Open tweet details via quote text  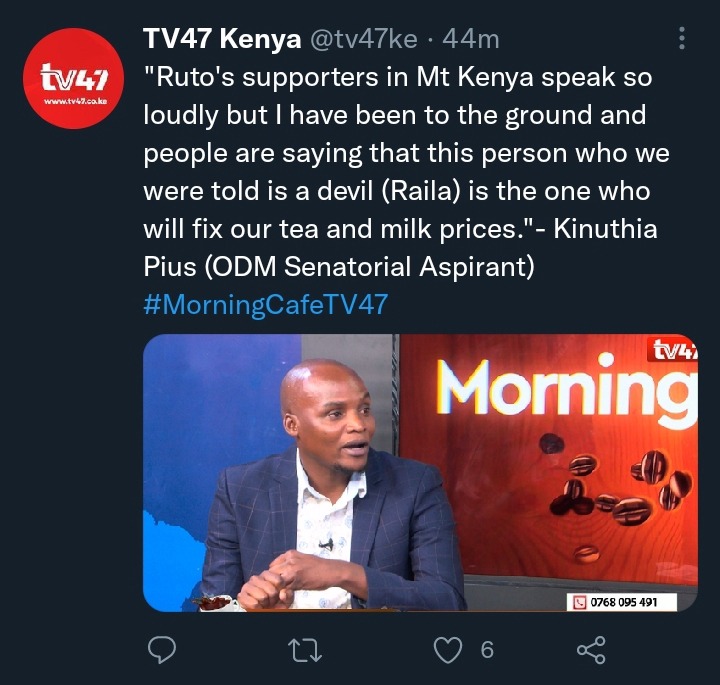point(404,172)
